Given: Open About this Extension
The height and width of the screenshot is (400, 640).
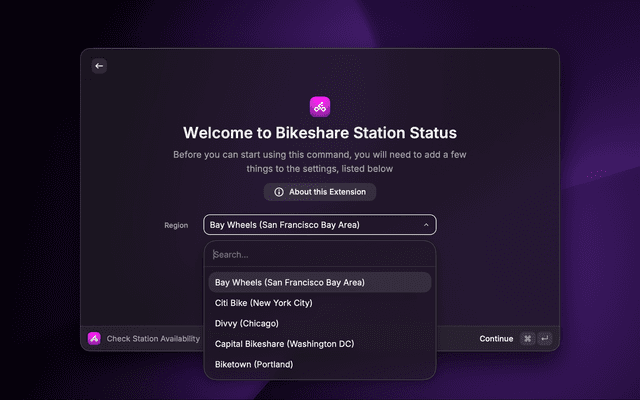Looking at the screenshot, I should pos(320,192).
